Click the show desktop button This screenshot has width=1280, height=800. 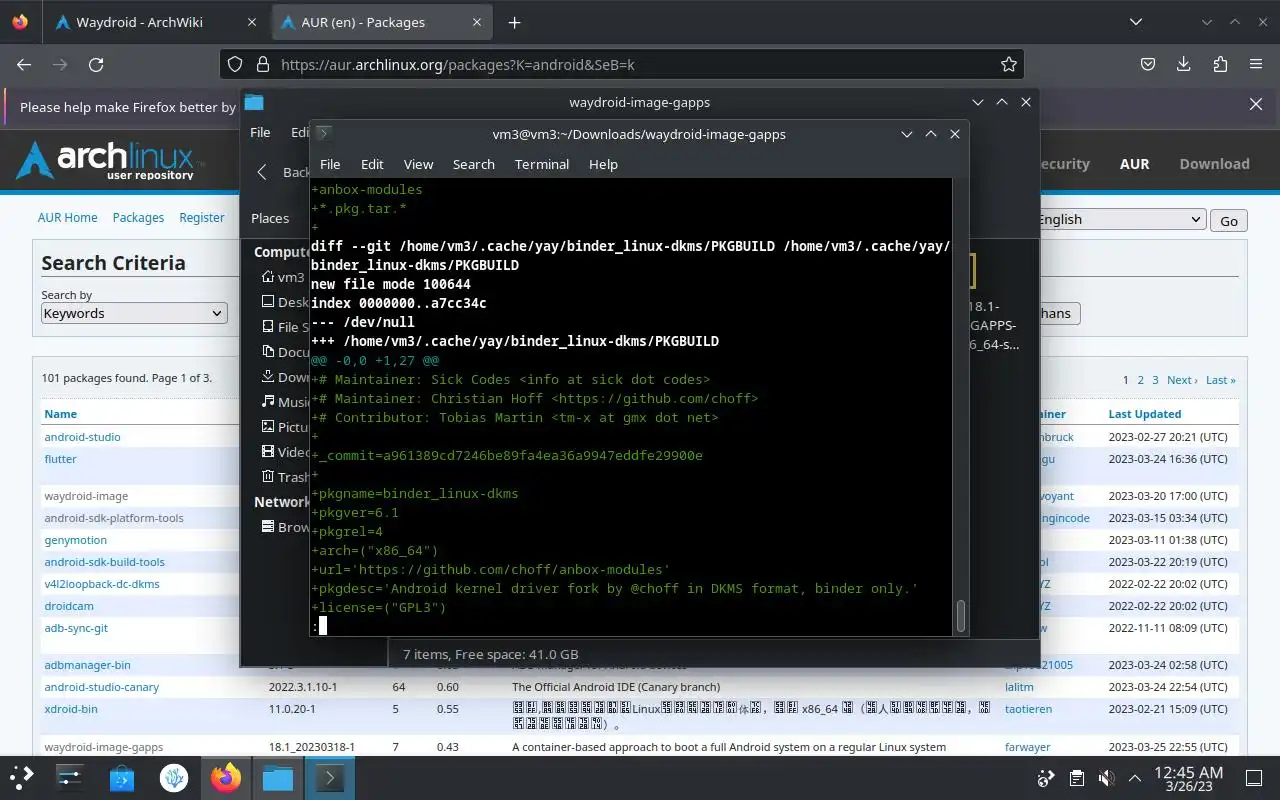point(1254,778)
